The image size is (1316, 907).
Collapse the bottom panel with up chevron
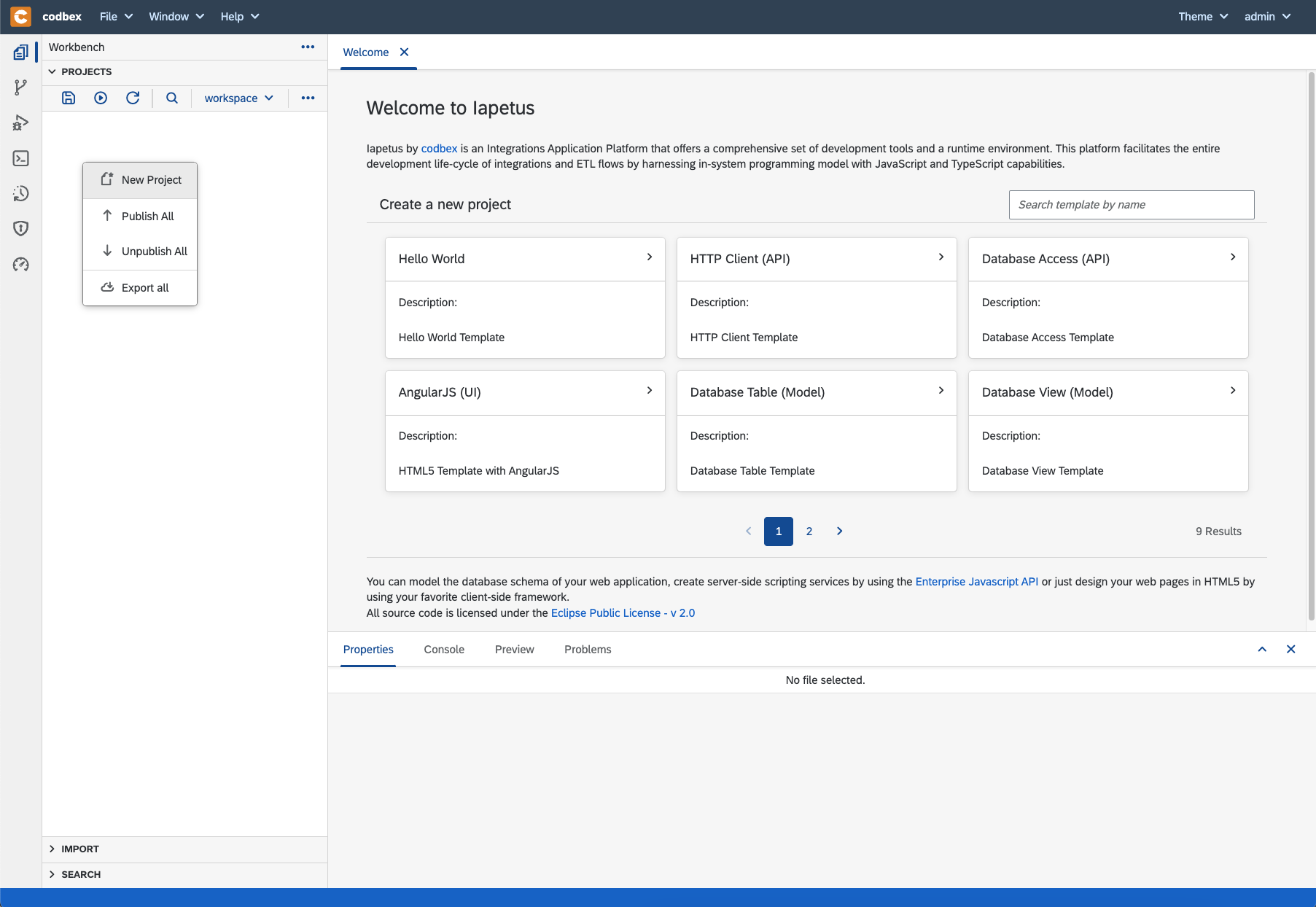click(x=1262, y=649)
